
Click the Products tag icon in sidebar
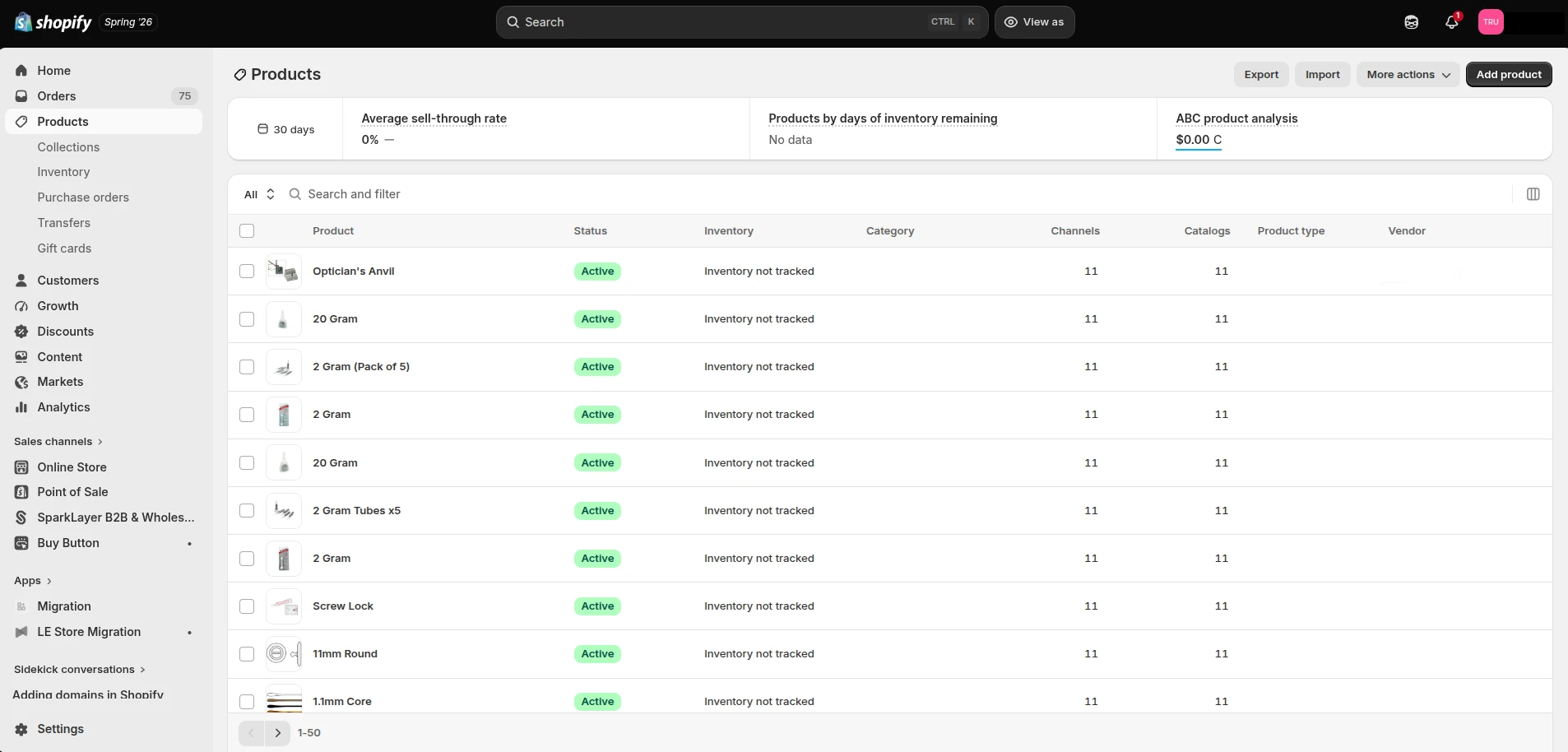[x=21, y=122]
